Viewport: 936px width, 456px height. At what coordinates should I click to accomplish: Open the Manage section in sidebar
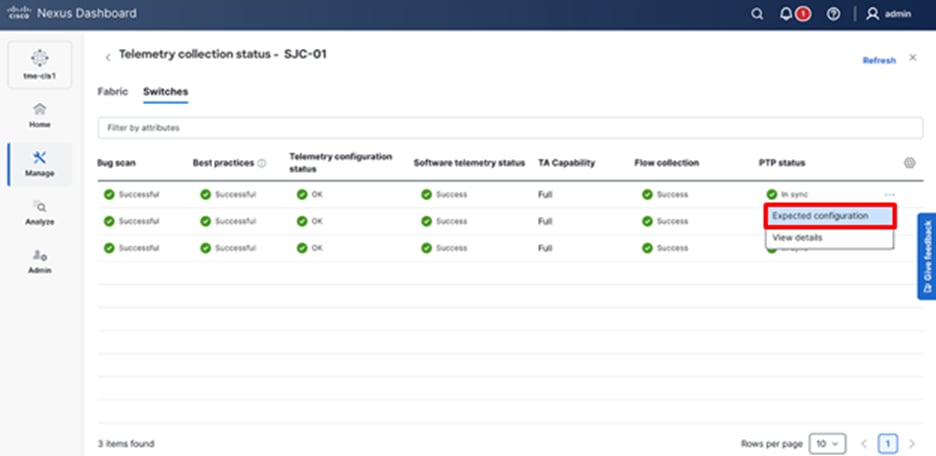tap(40, 164)
